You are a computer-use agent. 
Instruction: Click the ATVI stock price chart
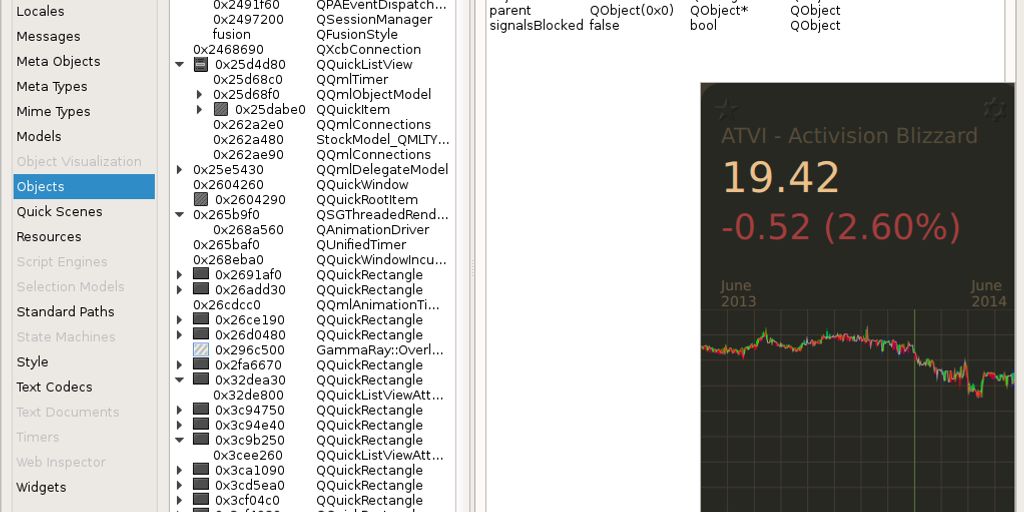click(857, 410)
